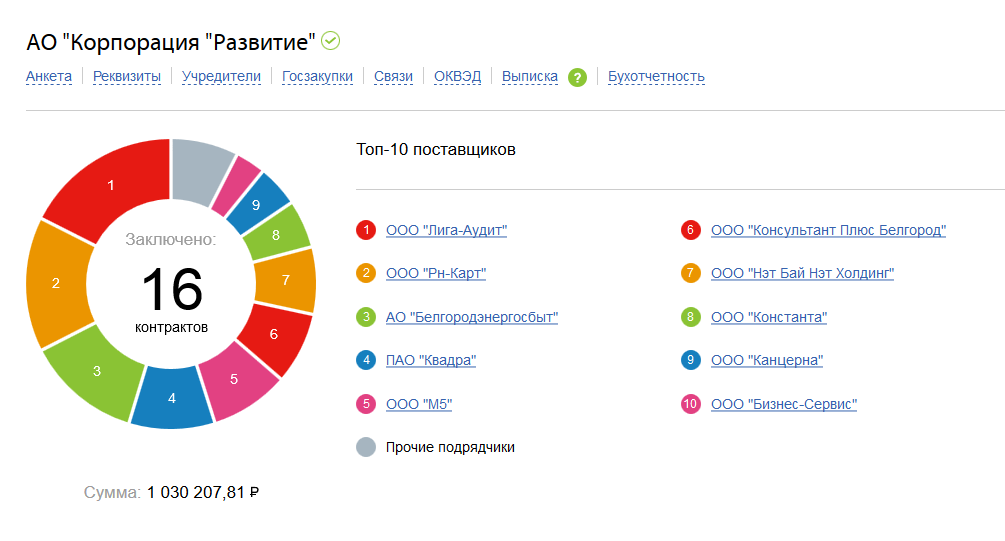Screen dimensions: 1005x541
Task: Click legend badge number 5 pink circle
Action: 366,404
